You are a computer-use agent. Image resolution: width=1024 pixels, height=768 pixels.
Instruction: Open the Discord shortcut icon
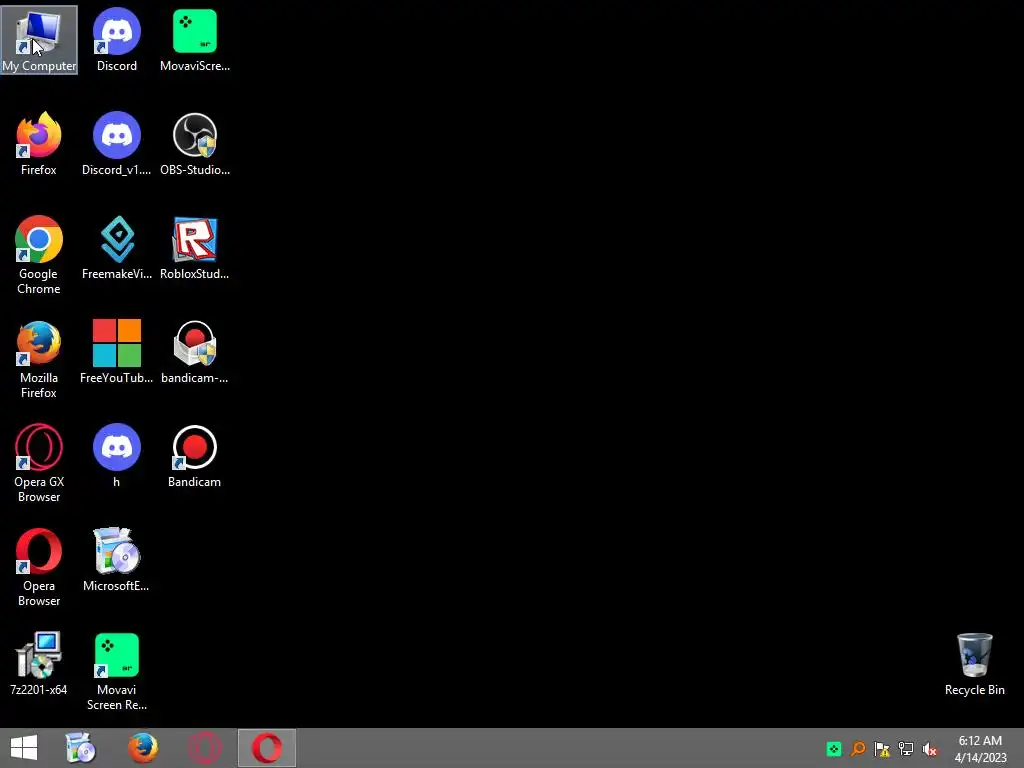[117, 40]
